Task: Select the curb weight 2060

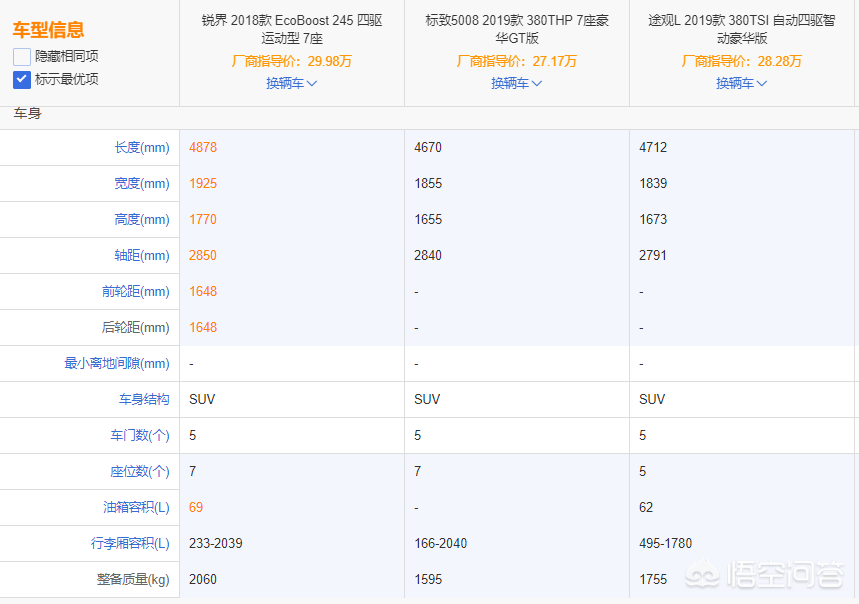Action: [203, 579]
